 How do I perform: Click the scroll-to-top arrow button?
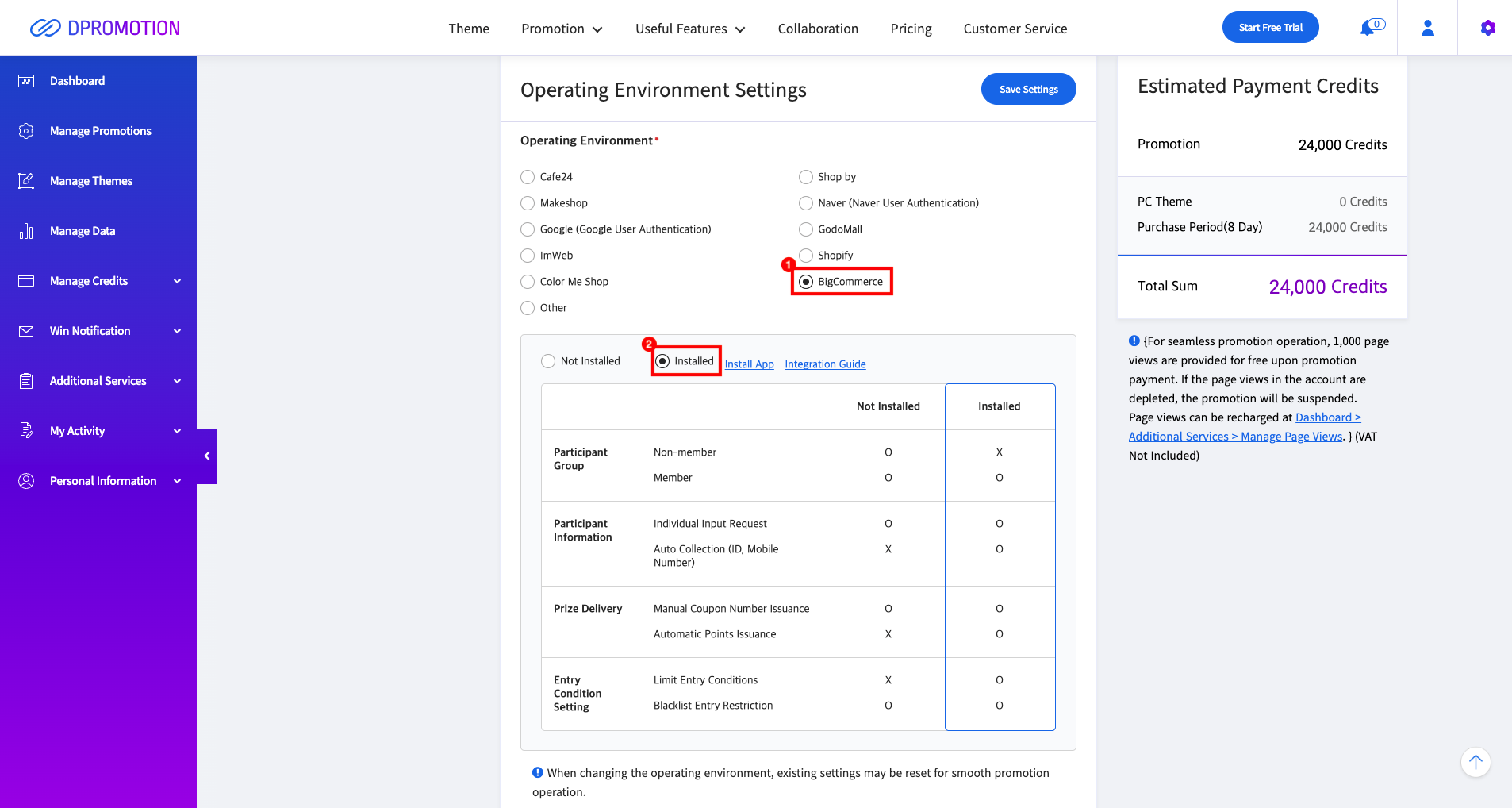click(1476, 763)
